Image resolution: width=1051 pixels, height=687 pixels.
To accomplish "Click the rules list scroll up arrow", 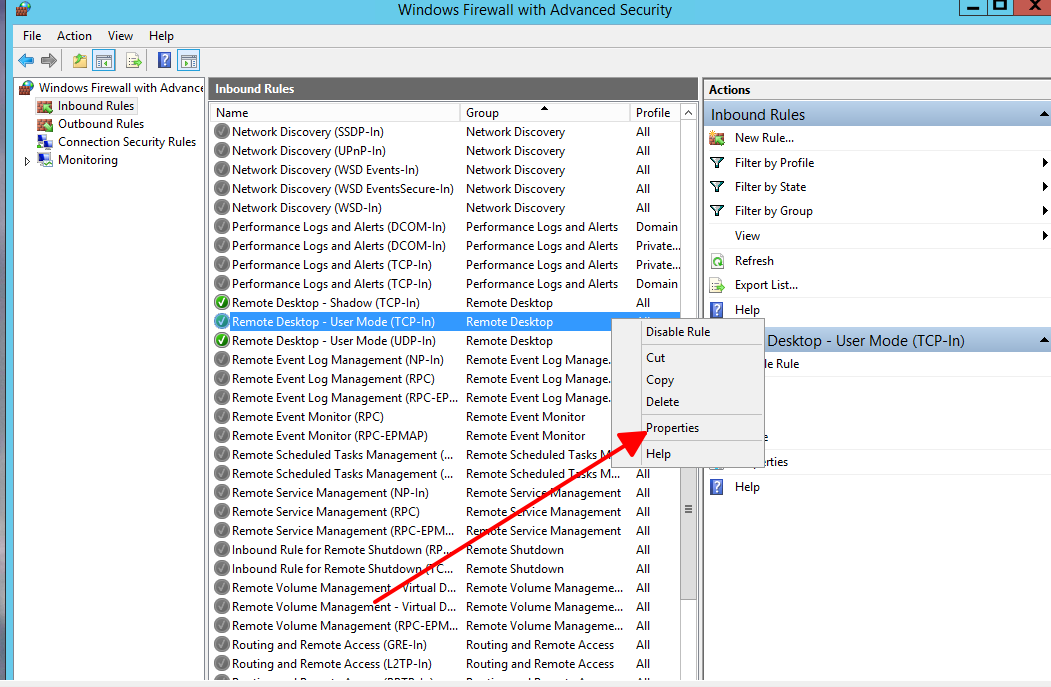I will (x=688, y=113).
